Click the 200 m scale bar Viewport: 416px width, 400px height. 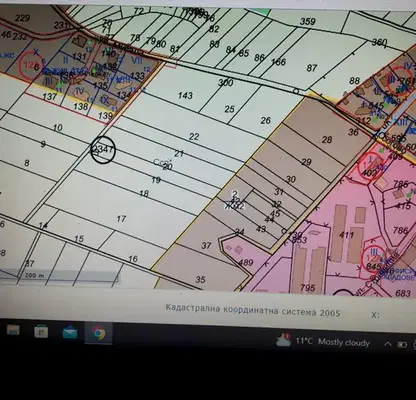pos(59,276)
